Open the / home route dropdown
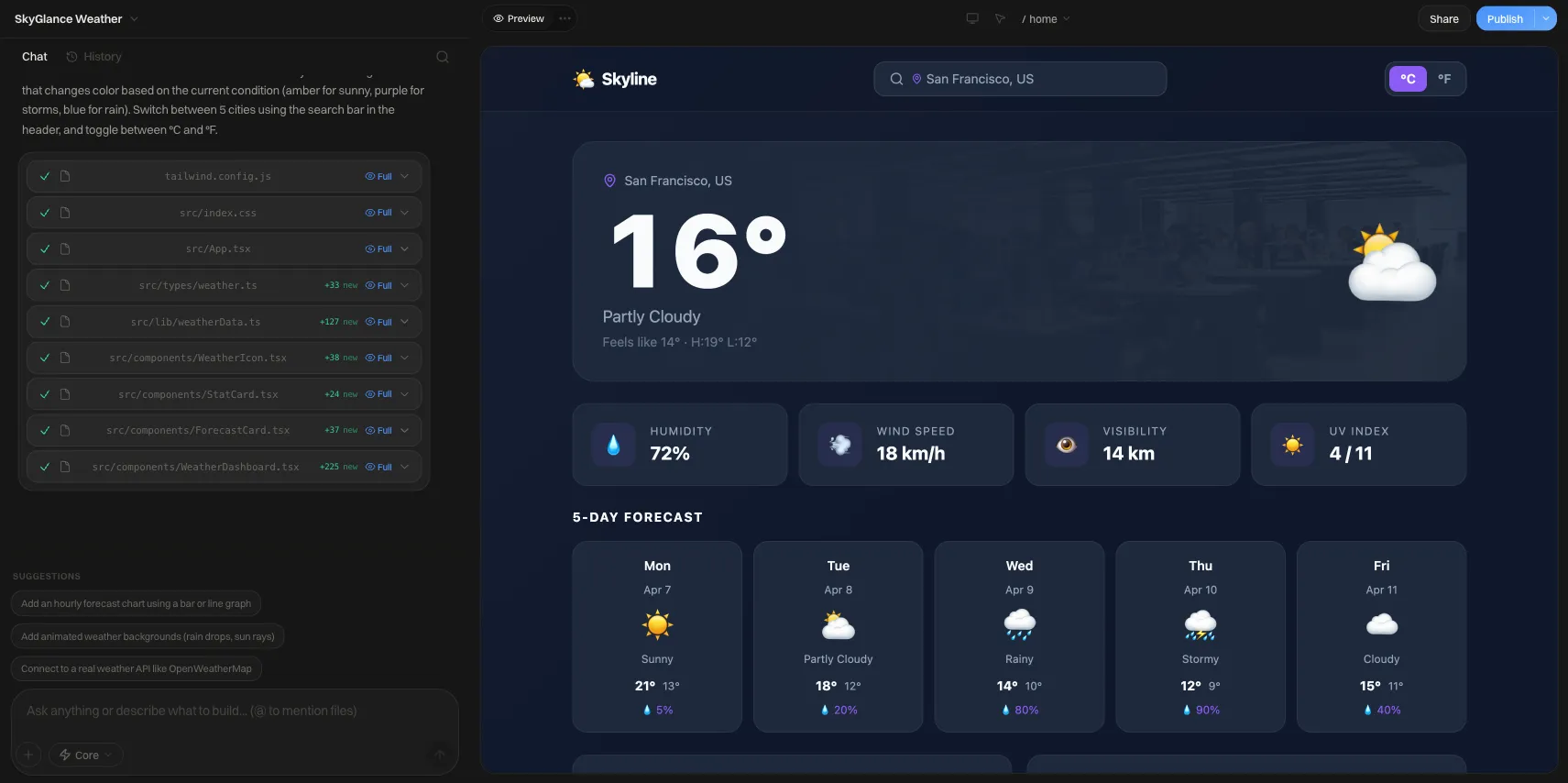This screenshot has width=1568, height=783. tap(1046, 19)
